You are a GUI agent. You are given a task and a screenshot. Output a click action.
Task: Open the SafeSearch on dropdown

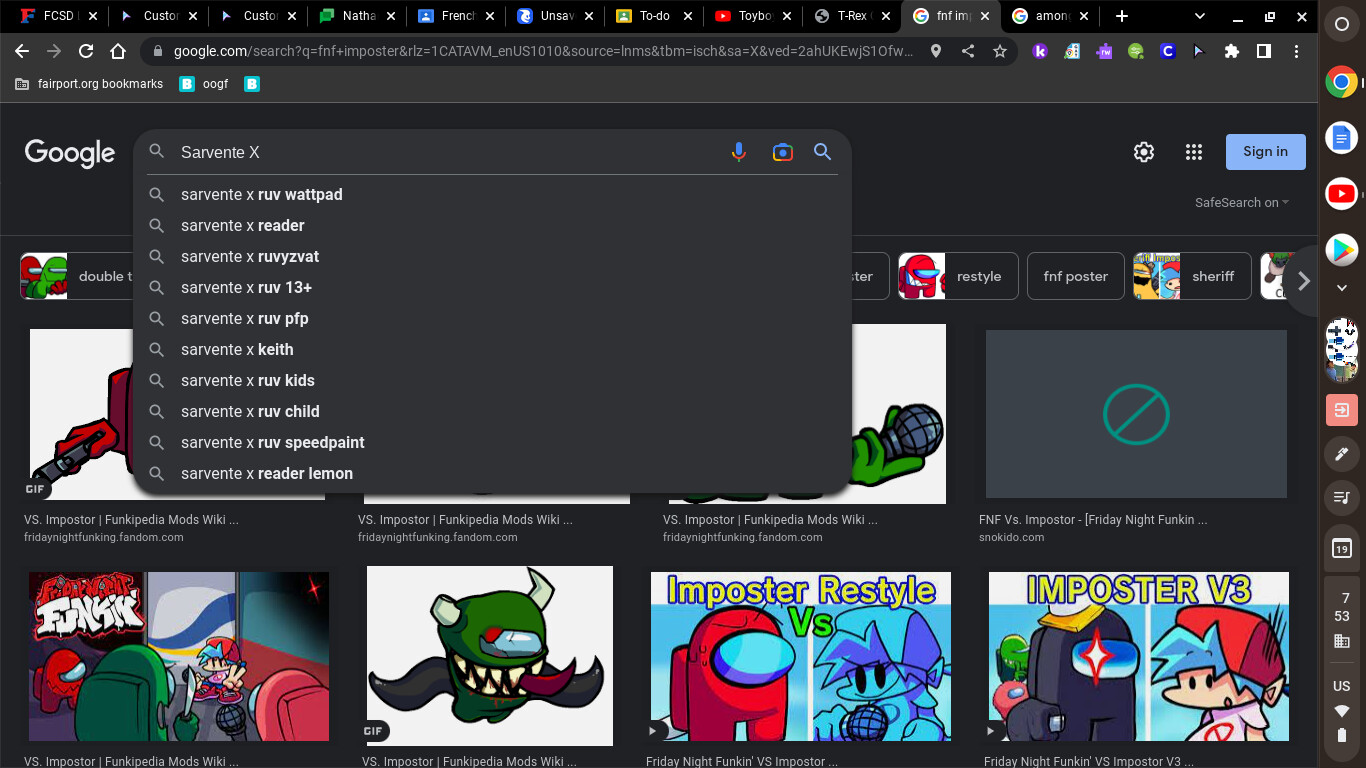tap(1240, 202)
